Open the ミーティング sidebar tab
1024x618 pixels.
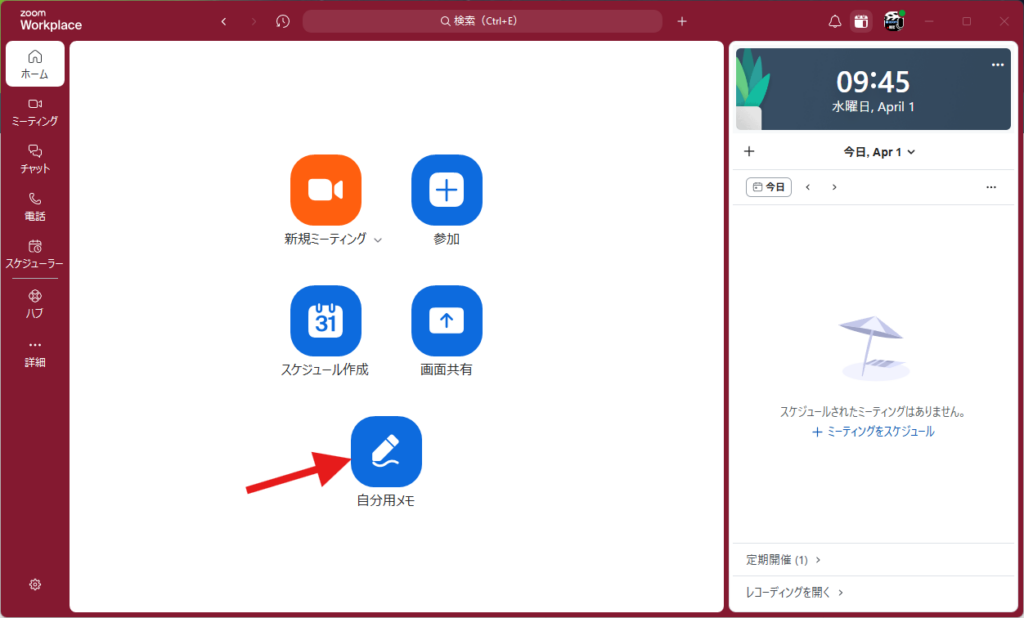pos(35,111)
